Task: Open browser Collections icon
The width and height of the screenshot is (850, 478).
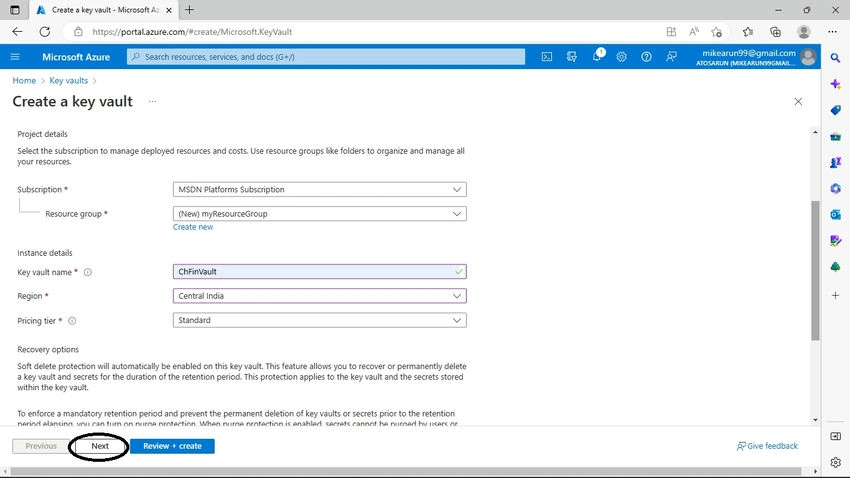Action: tap(775, 32)
